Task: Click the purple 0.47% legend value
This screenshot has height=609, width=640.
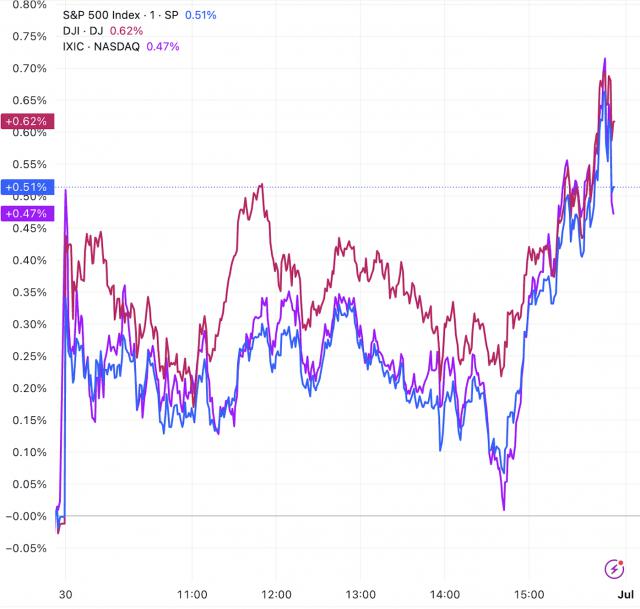Action: point(163,47)
